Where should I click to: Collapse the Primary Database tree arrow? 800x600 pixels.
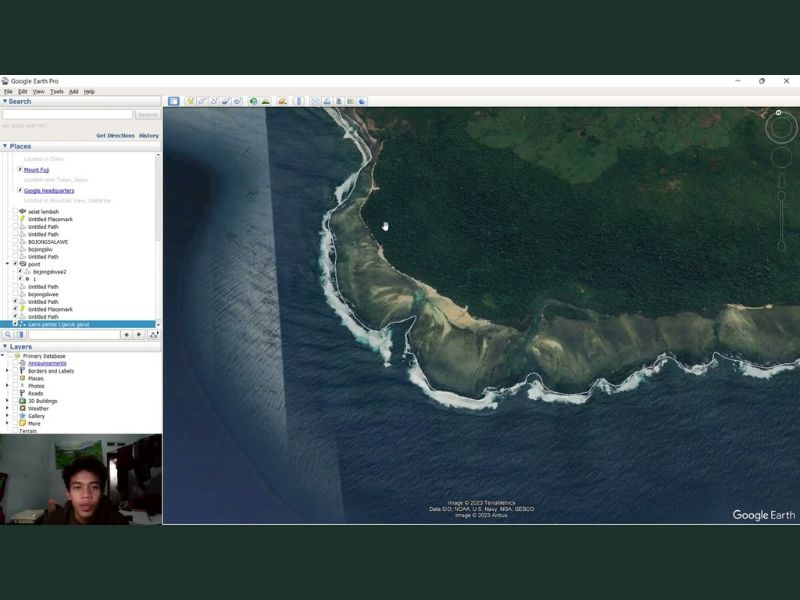(3, 356)
